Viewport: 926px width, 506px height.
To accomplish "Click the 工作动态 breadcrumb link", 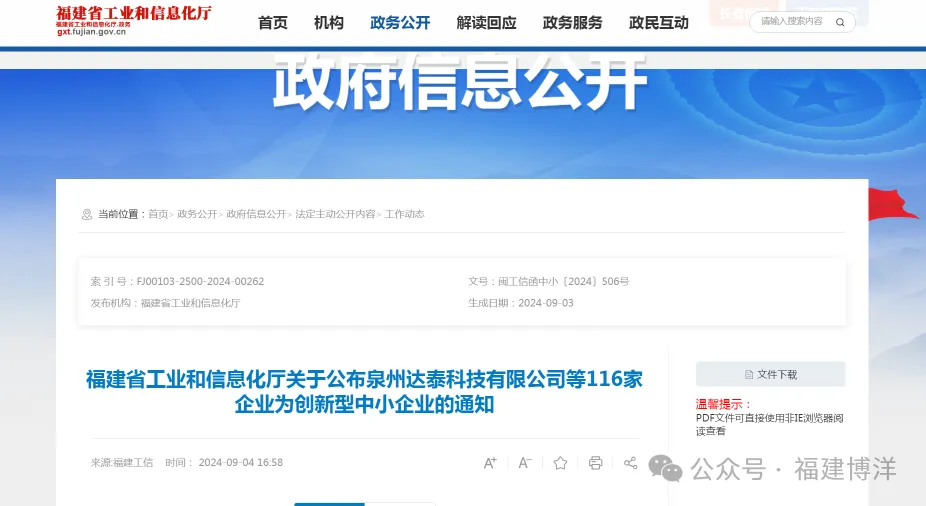I will click(405, 214).
